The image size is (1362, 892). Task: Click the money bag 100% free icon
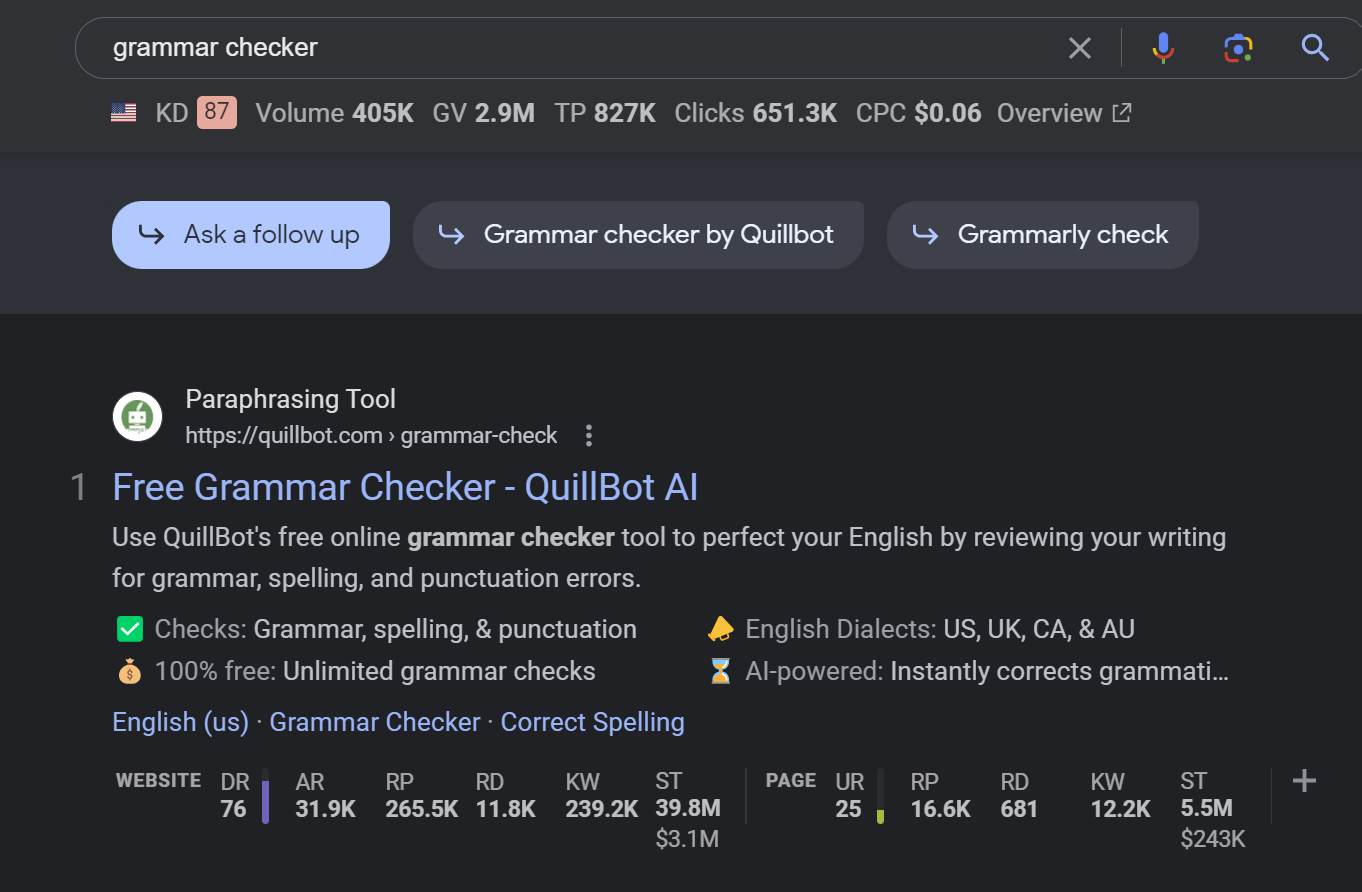(x=130, y=671)
